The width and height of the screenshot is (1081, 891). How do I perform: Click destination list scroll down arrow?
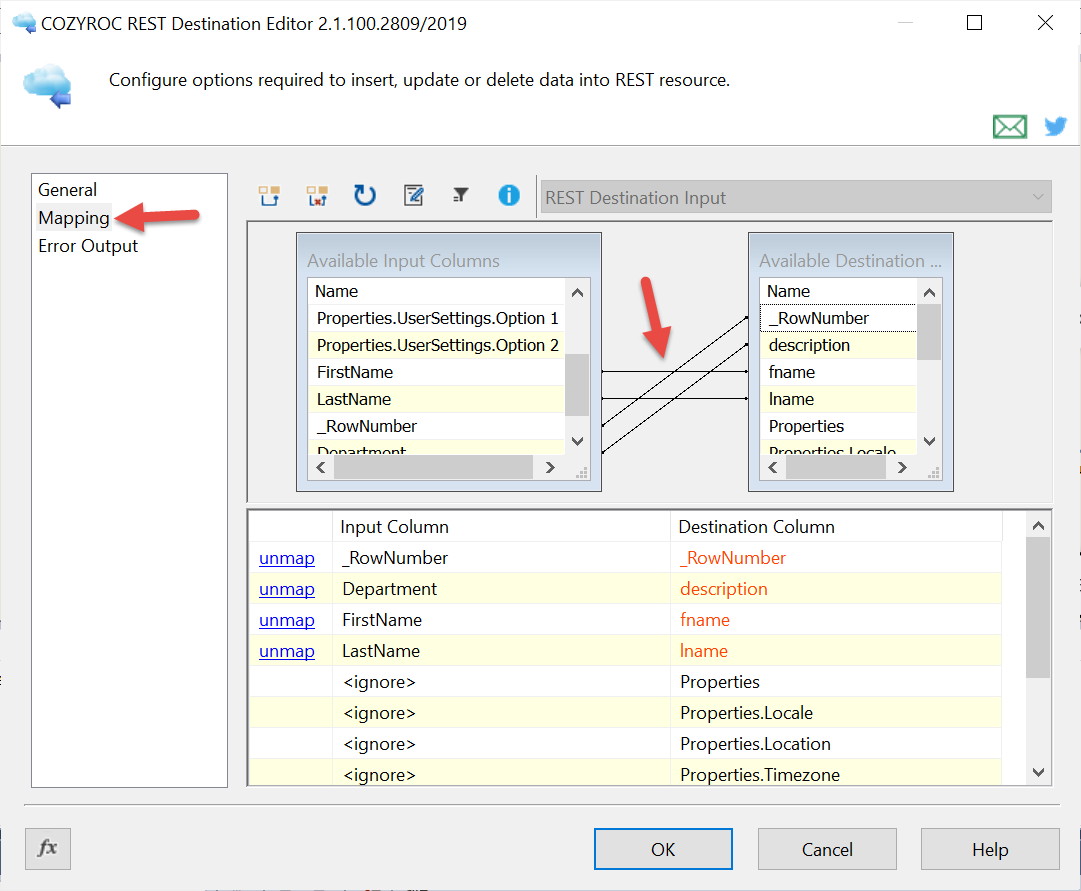tap(929, 441)
